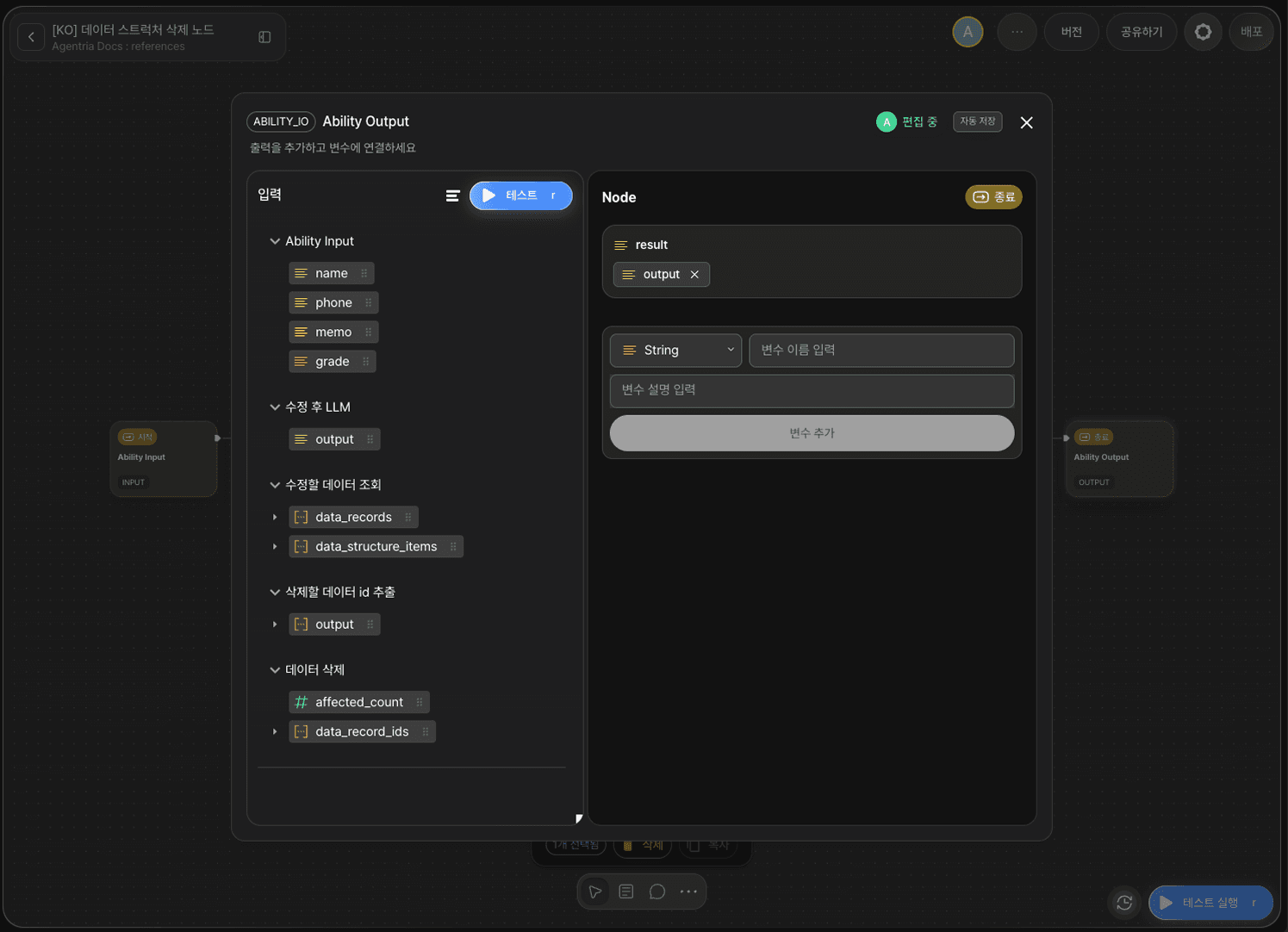Select the grade variable chip
1288x932 pixels.
point(332,361)
